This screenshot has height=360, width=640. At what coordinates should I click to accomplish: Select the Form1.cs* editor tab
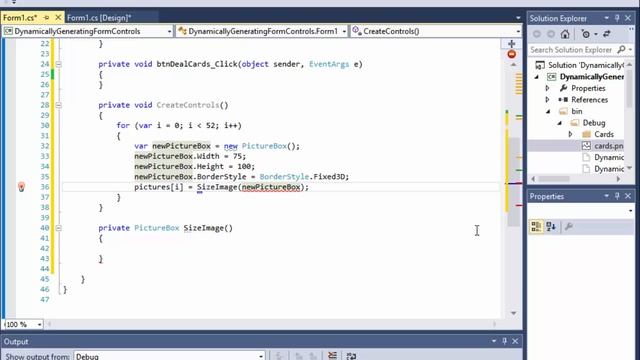coord(20,18)
